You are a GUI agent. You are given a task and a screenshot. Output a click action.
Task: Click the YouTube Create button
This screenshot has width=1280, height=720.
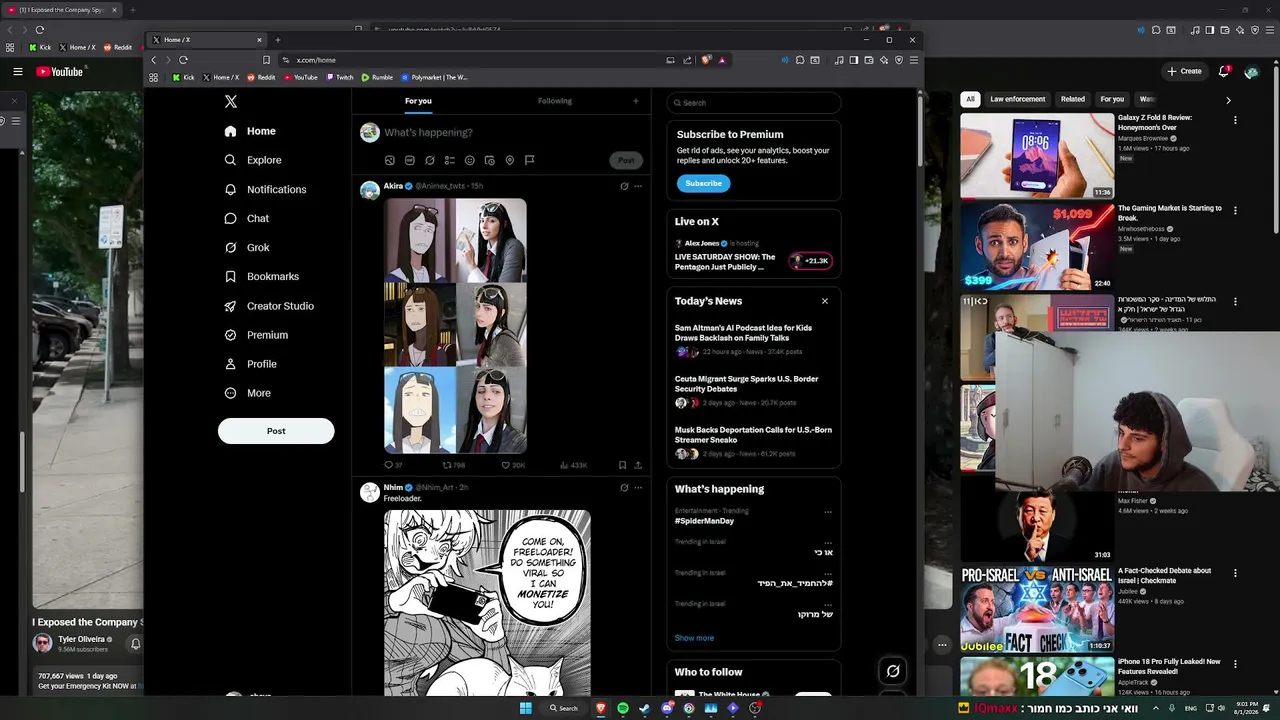tap(1184, 71)
